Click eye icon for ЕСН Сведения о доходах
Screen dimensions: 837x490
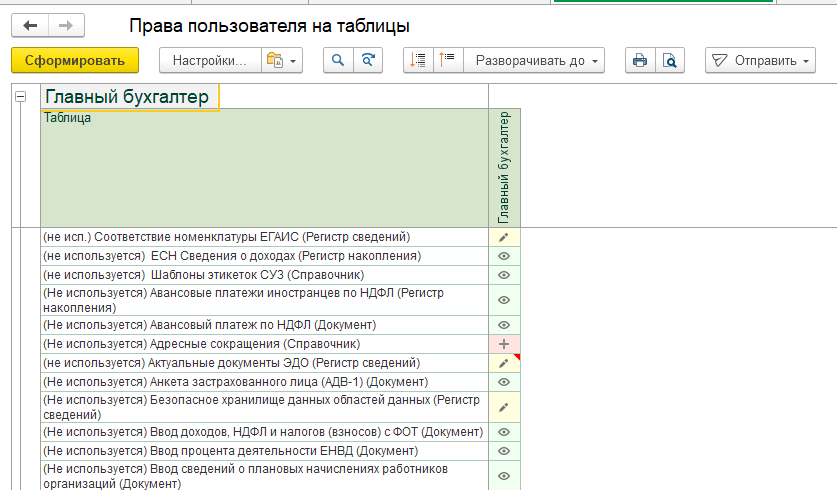[x=504, y=256]
